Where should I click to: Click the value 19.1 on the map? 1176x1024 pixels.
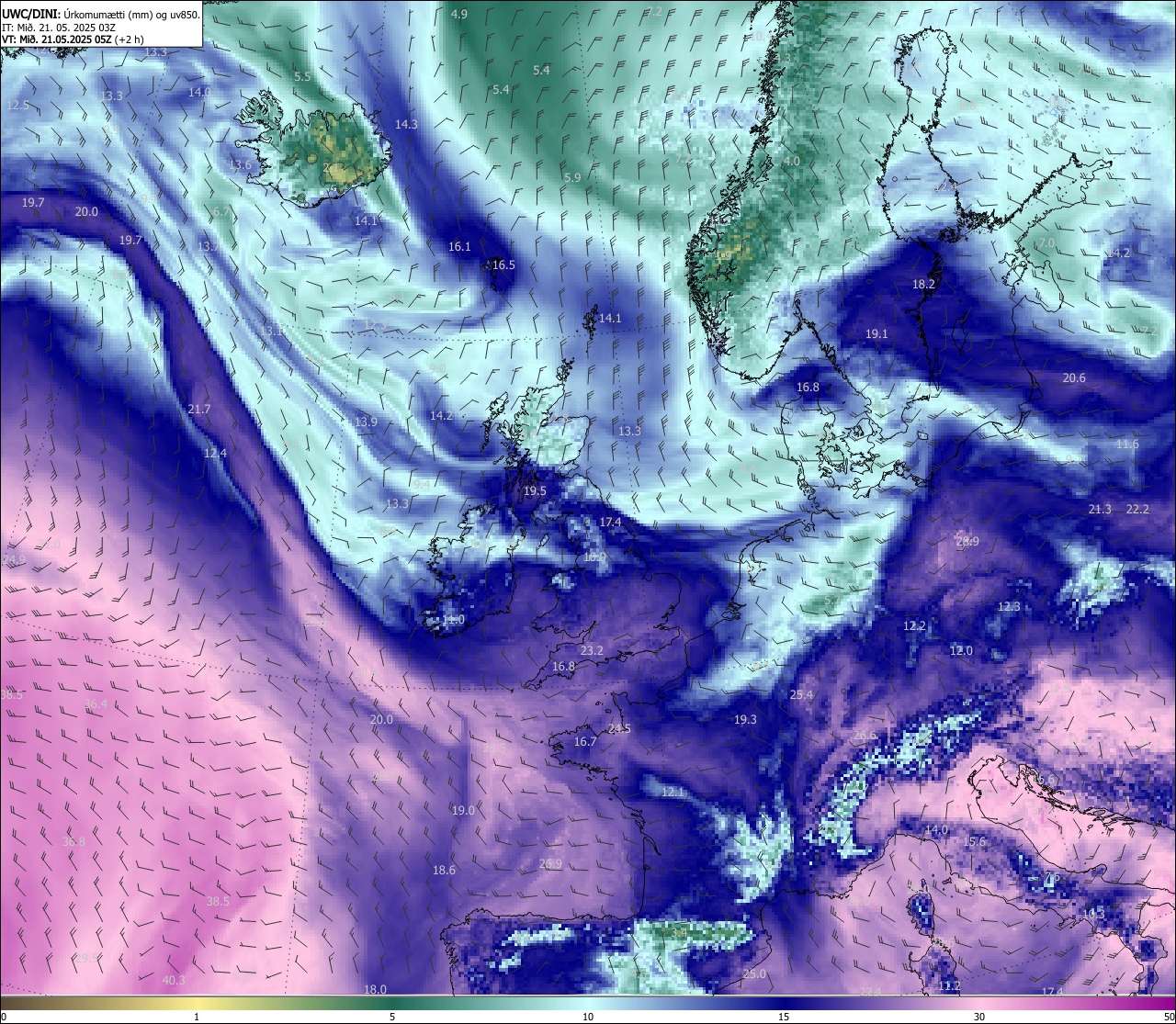pyautogui.click(x=876, y=333)
